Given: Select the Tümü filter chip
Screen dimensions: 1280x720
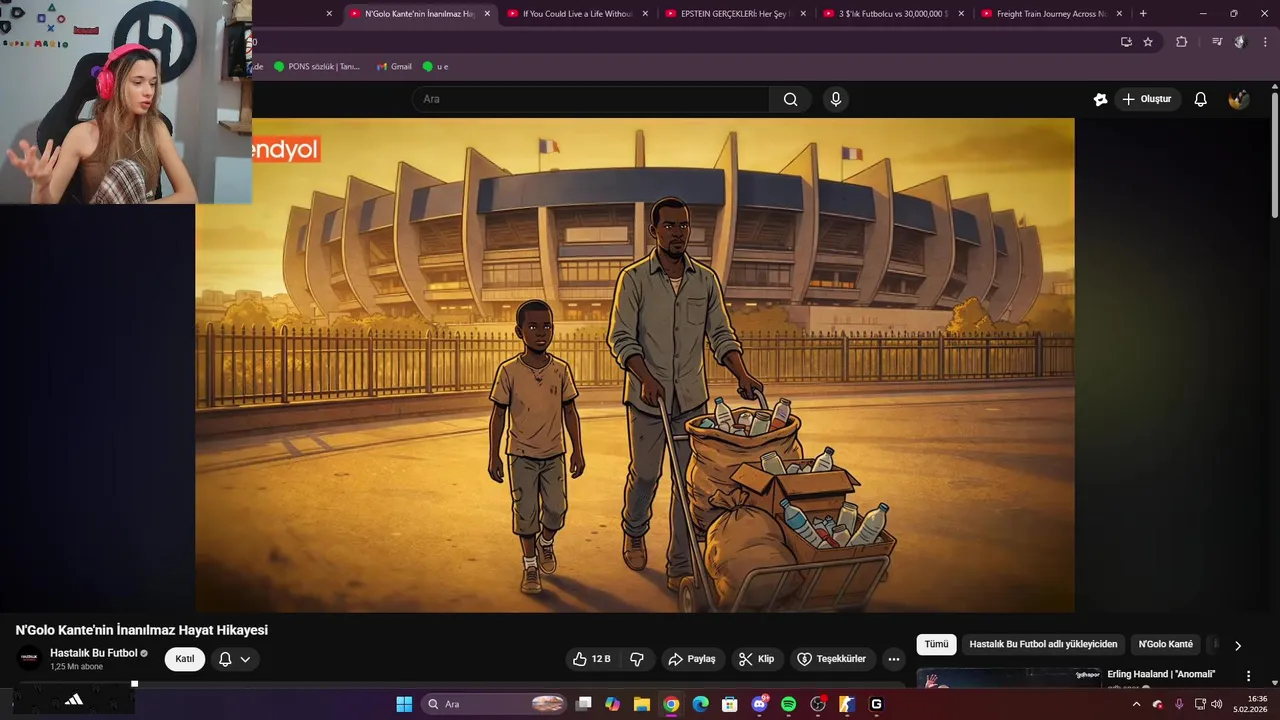Looking at the screenshot, I should [x=936, y=645].
